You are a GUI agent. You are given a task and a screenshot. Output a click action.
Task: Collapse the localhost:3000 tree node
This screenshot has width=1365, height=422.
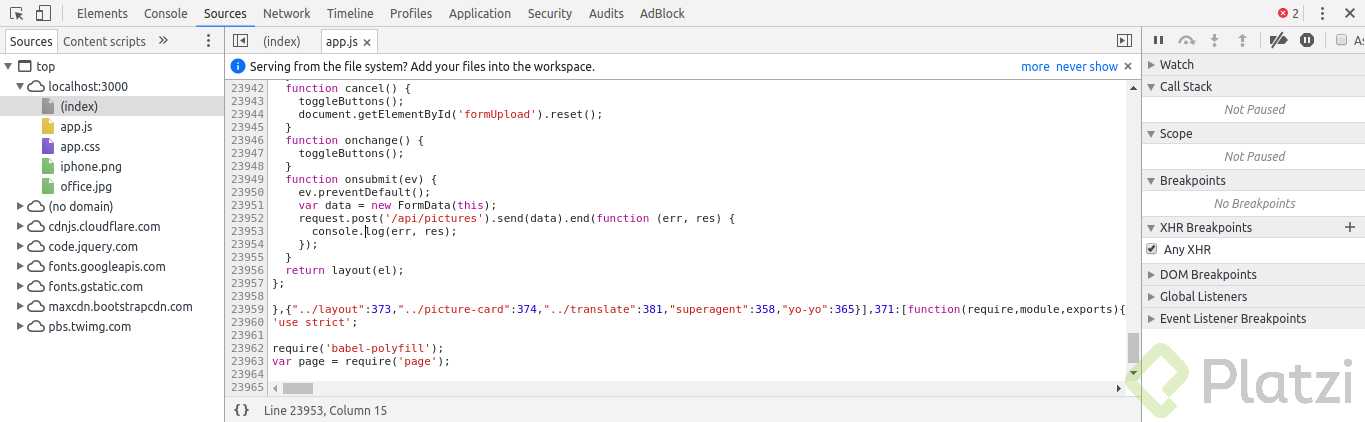coord(21,86)
